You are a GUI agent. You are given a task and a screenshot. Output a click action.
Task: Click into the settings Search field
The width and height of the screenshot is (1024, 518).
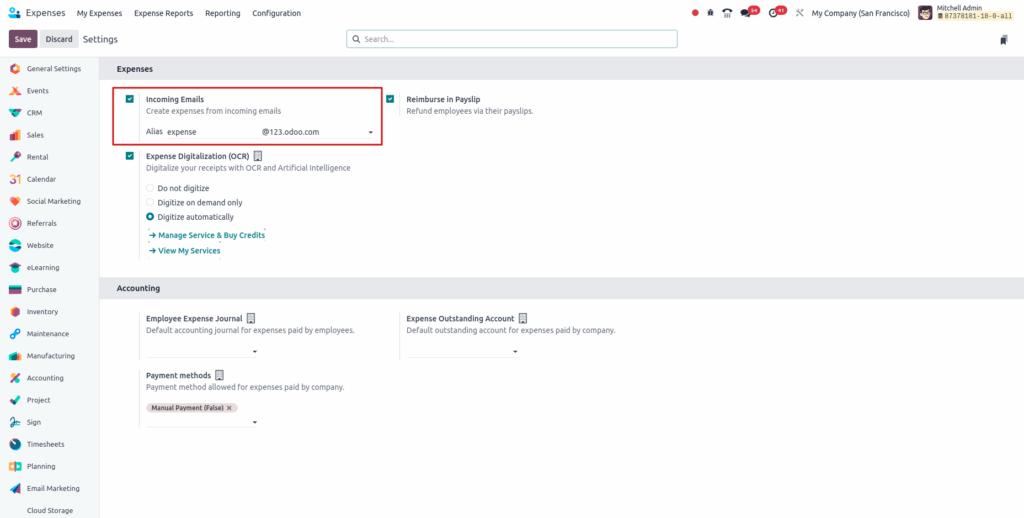pyautogui.click(x=512, y=39)
